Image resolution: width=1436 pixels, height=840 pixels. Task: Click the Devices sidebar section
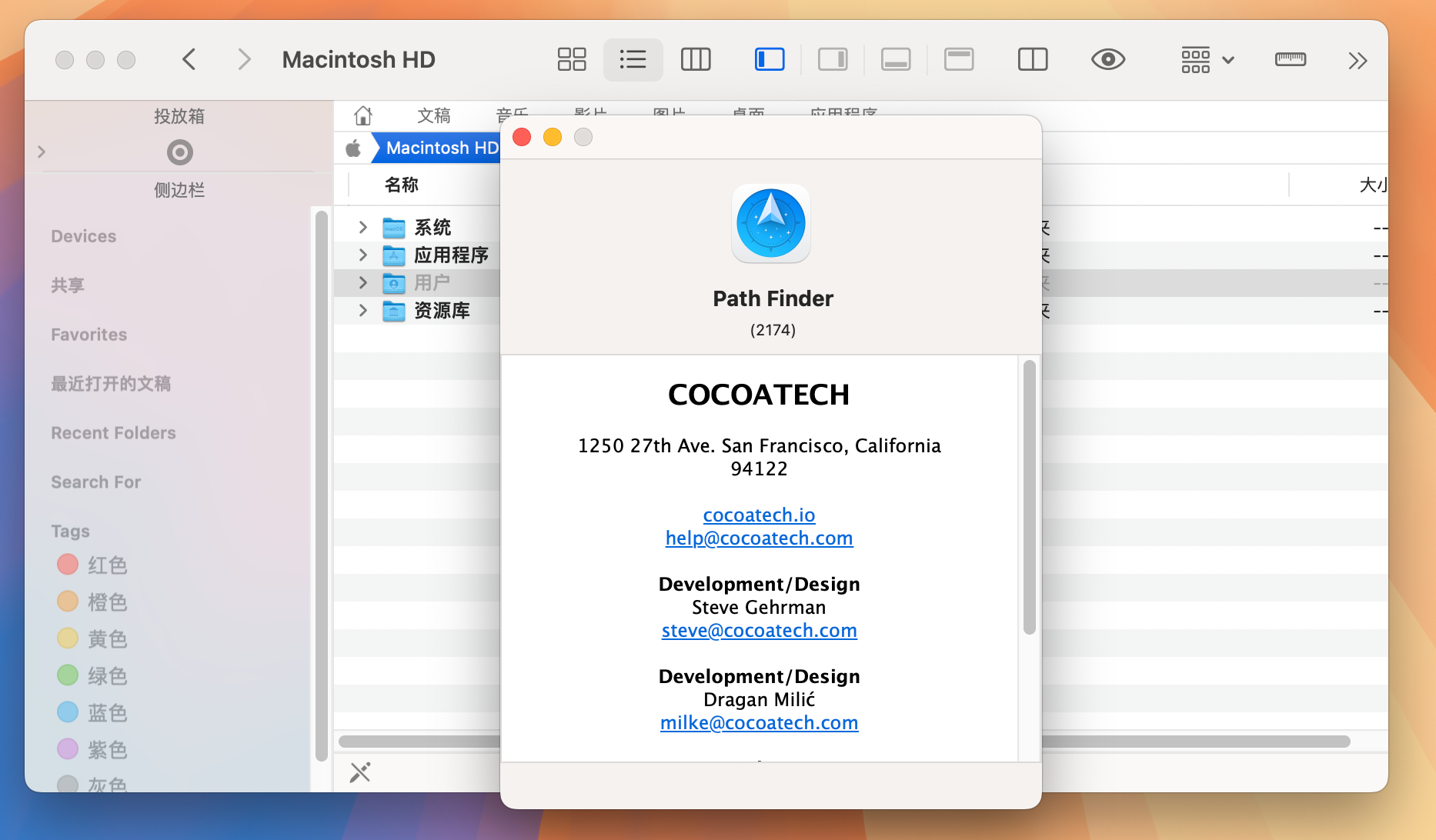84,236
